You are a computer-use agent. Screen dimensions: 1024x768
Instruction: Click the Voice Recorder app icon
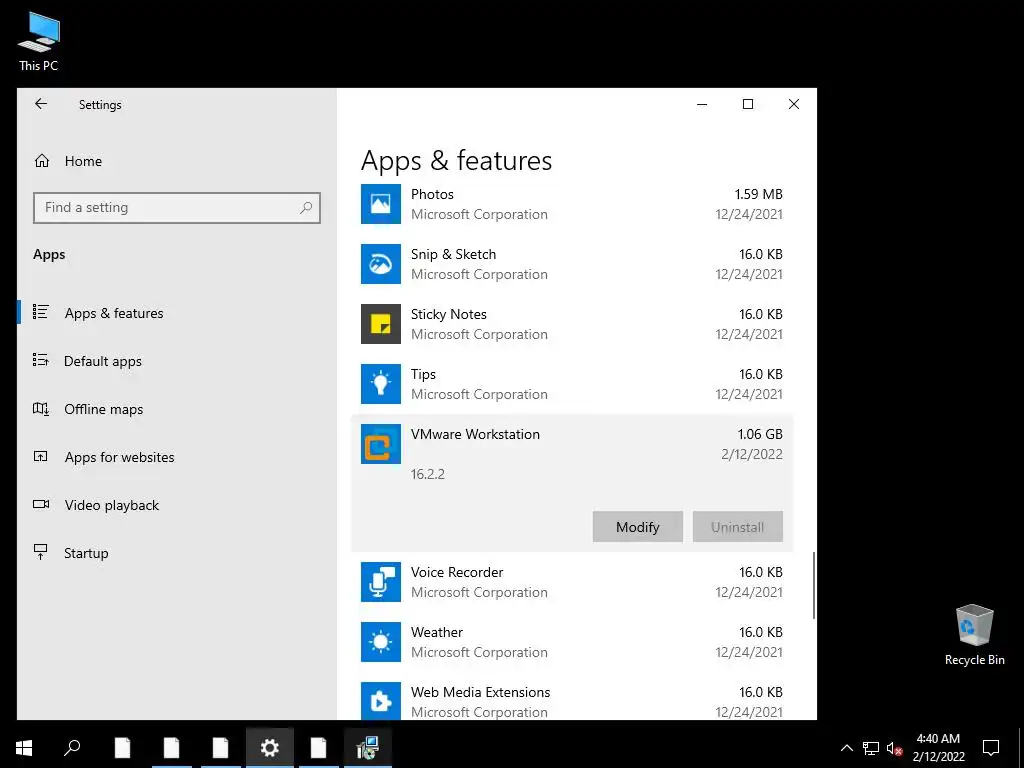point(381,582)
